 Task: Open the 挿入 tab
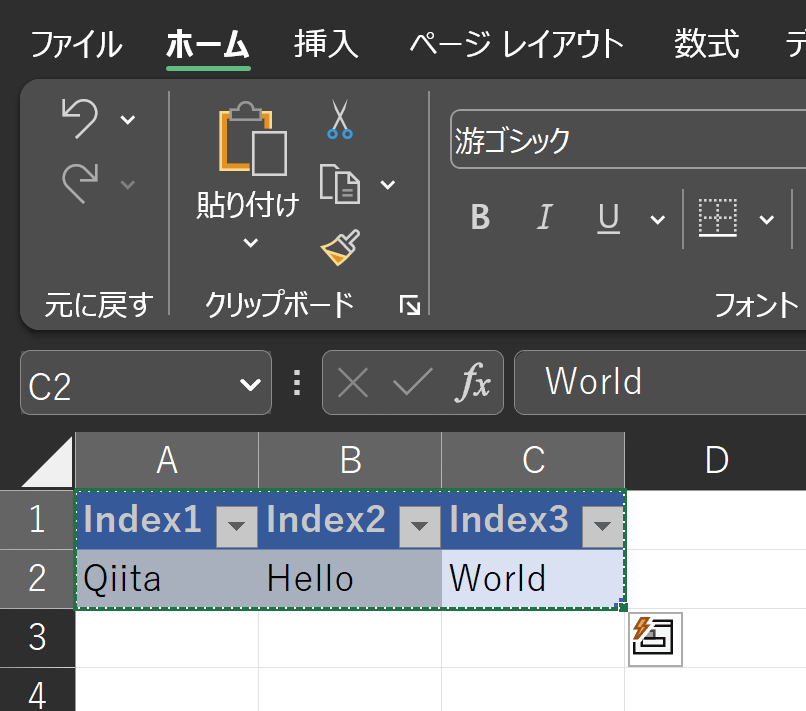[325, 44]
